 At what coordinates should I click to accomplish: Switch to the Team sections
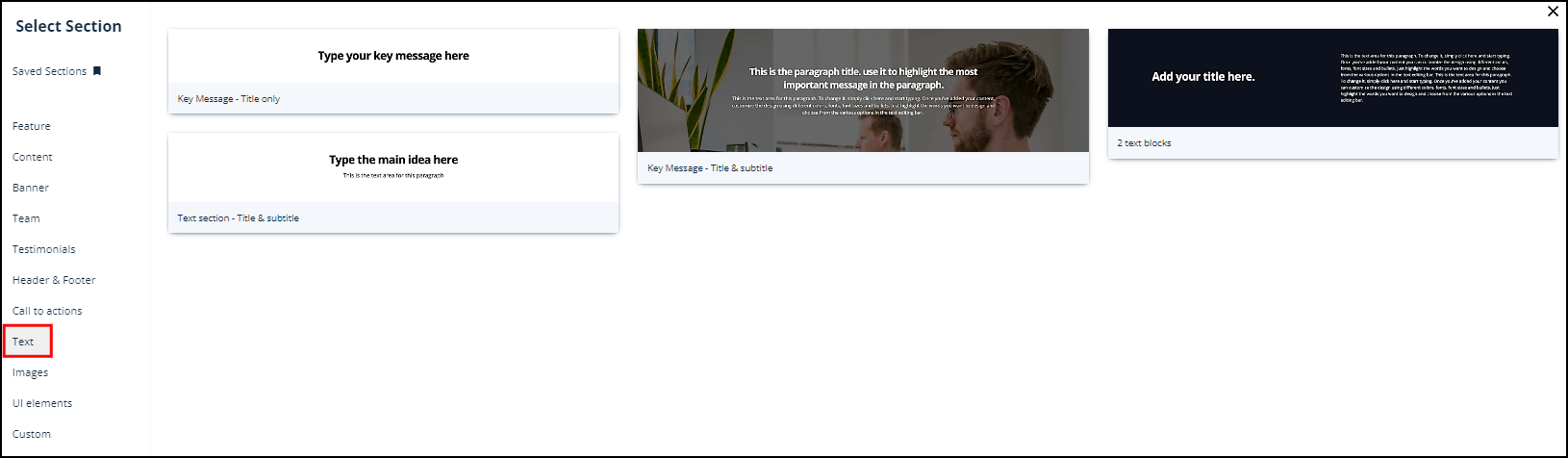point(26,218)
